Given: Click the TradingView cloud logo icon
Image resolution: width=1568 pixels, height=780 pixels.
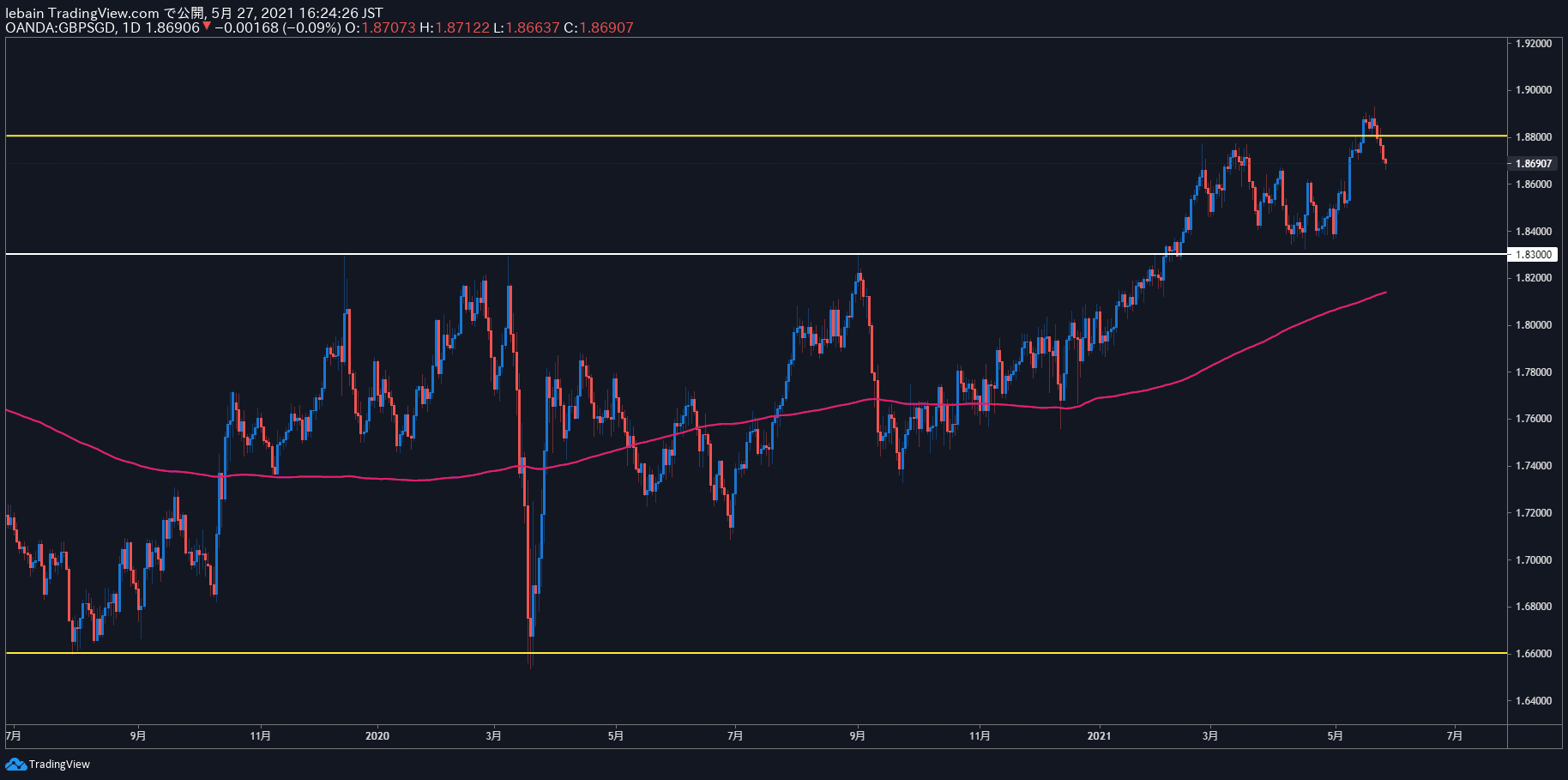Looking at the screenshot, I should click(15, 764).
